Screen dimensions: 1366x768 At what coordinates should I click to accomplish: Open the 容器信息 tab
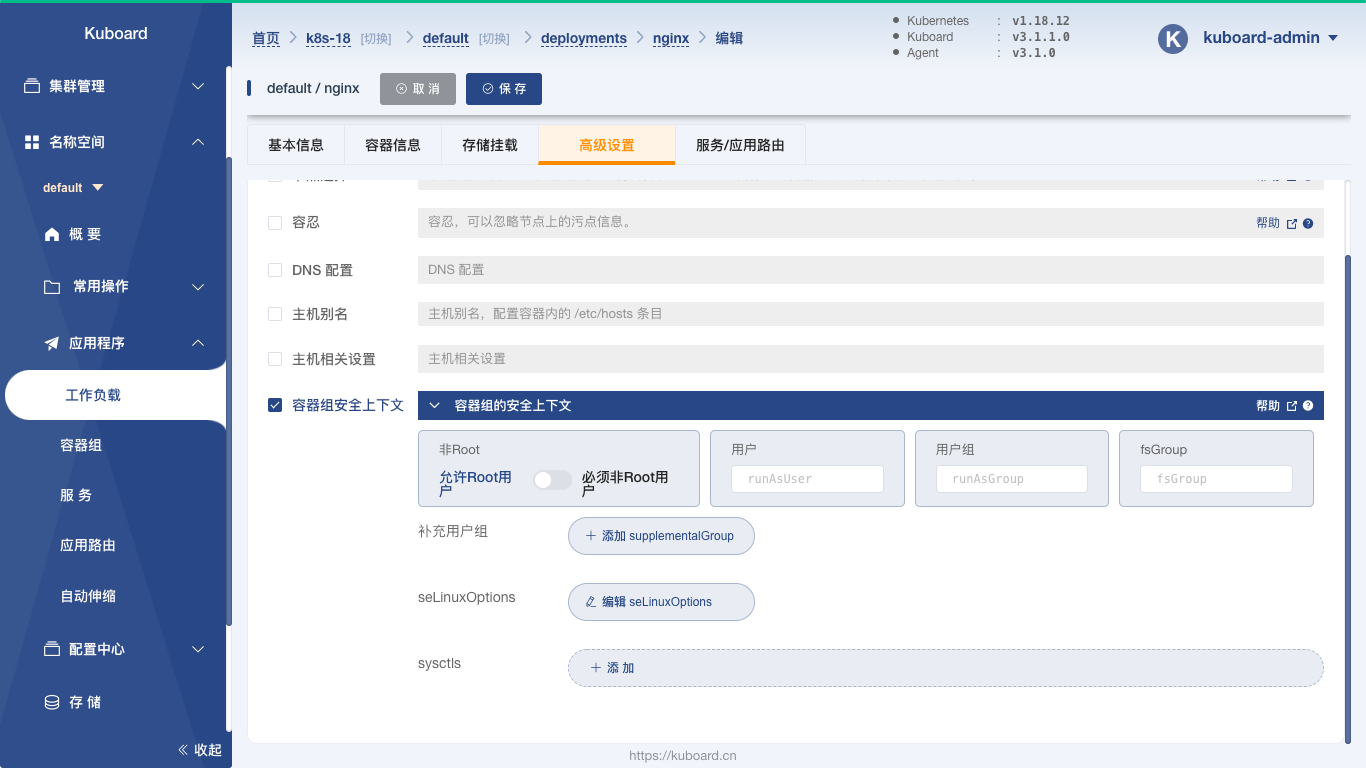(393, 145)
